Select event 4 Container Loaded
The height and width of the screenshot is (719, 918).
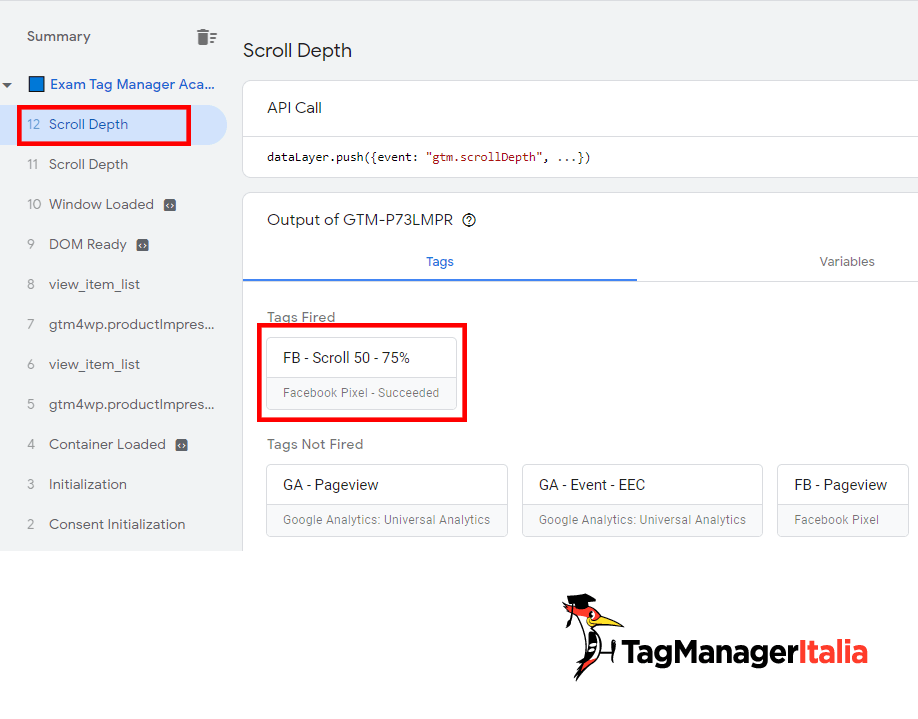(114, 444)
